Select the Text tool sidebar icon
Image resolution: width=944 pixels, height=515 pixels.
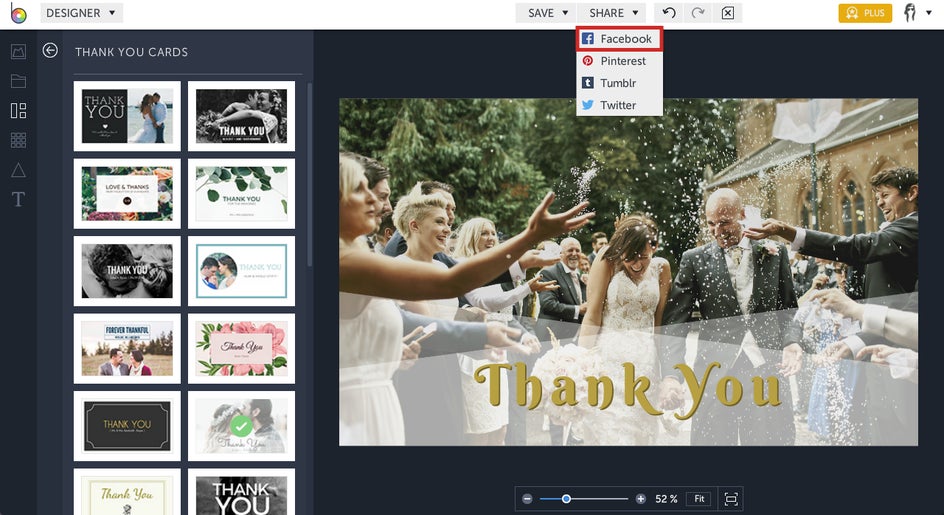click(x=18, y=199)
